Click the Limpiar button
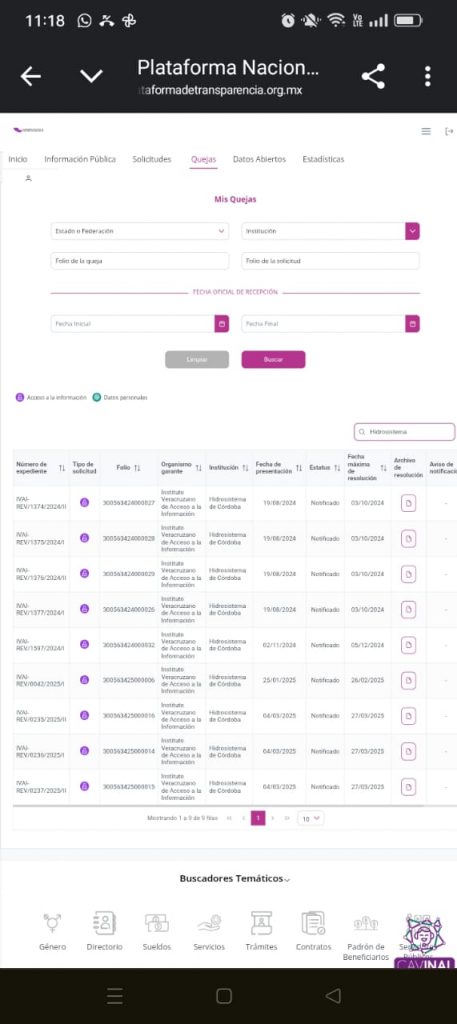The height and width of the screenshot is (1024, 457). click(x=197, y=360)
